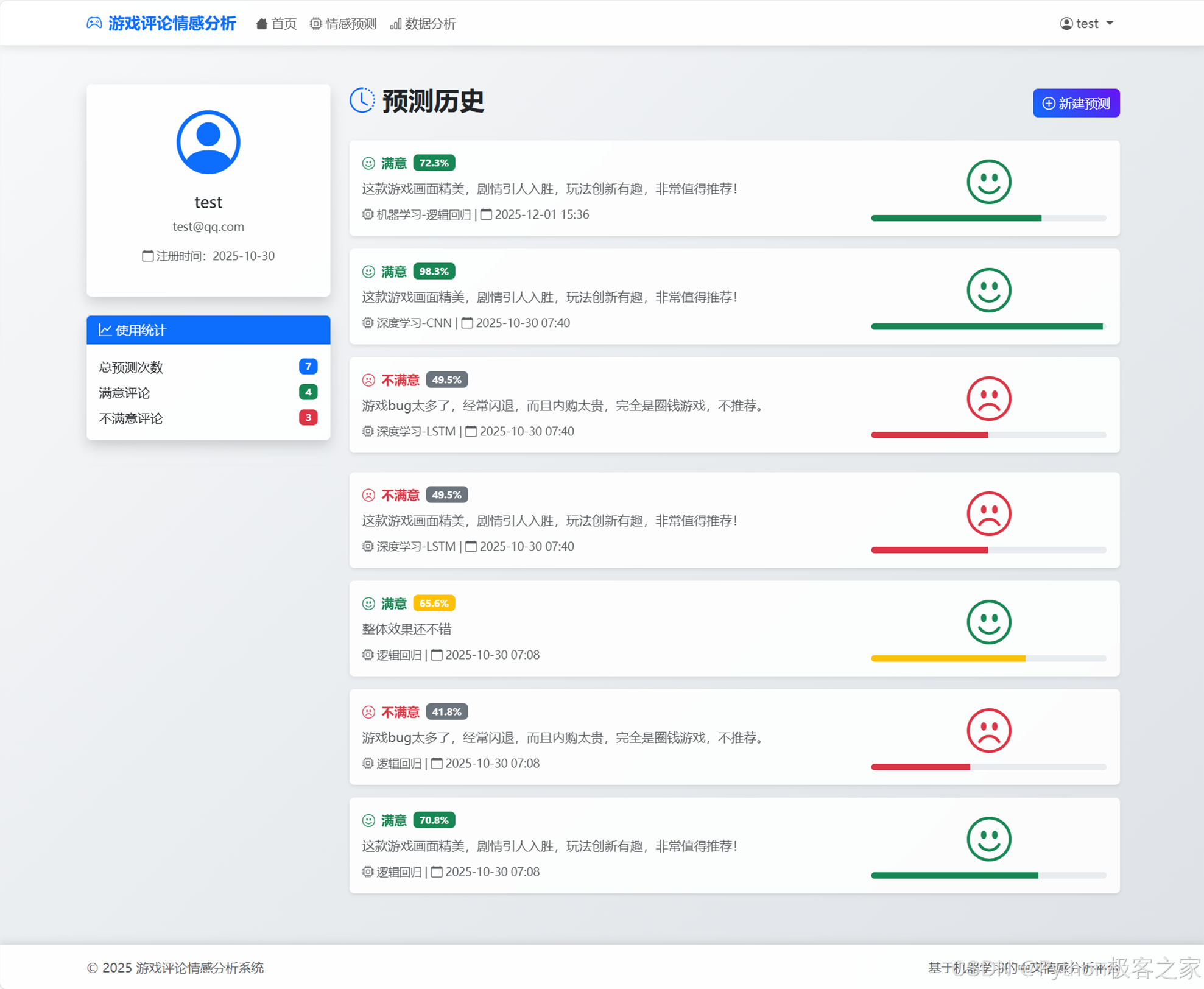Click the total predictions count badge 7

(x=308, y=366)
